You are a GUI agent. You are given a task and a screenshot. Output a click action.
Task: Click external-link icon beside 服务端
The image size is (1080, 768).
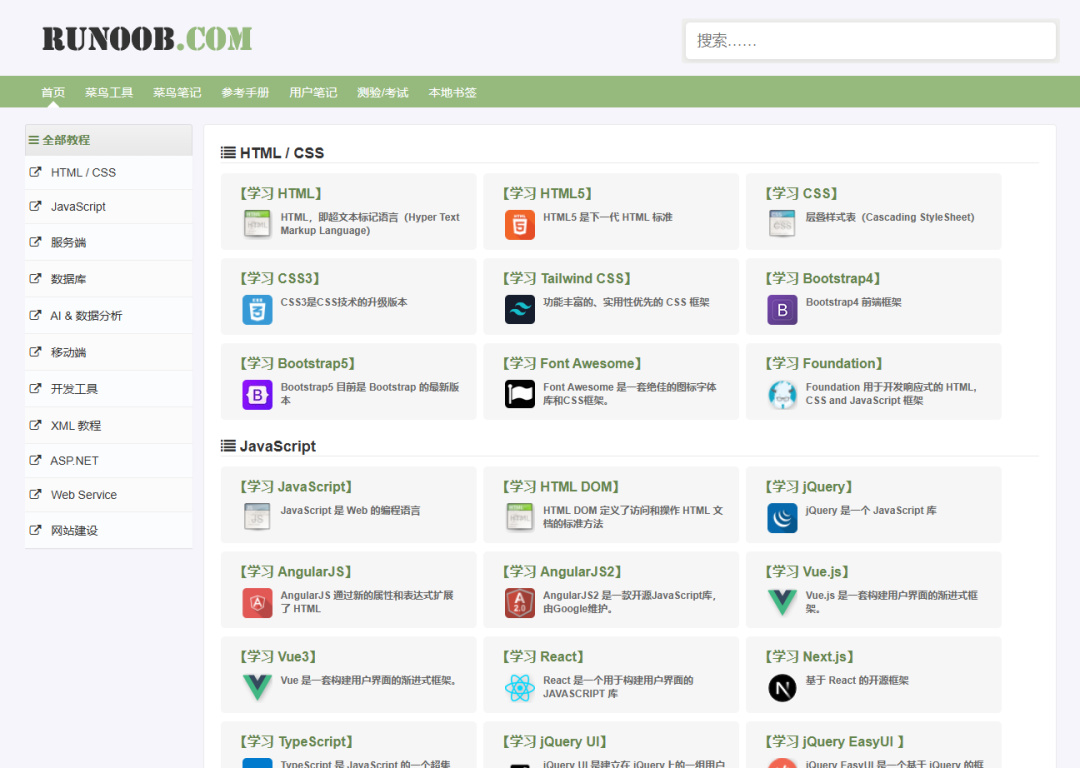pos(35,242)
